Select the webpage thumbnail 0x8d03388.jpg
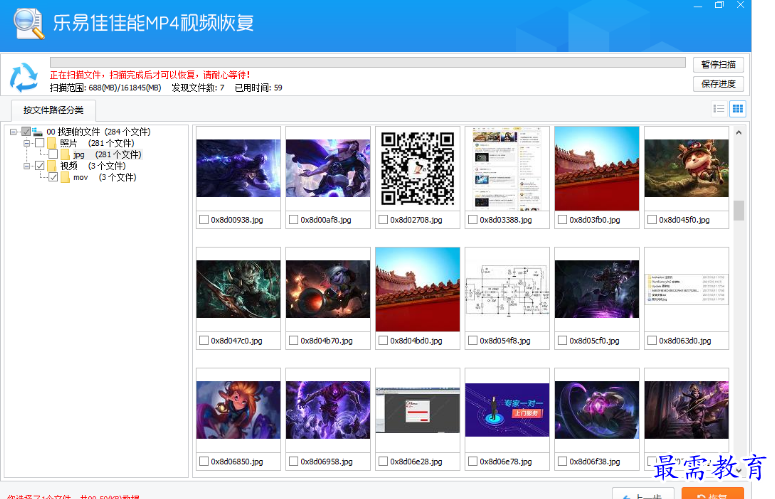Image resolution: width=775 pixels, height=499 pixels. 507,168
